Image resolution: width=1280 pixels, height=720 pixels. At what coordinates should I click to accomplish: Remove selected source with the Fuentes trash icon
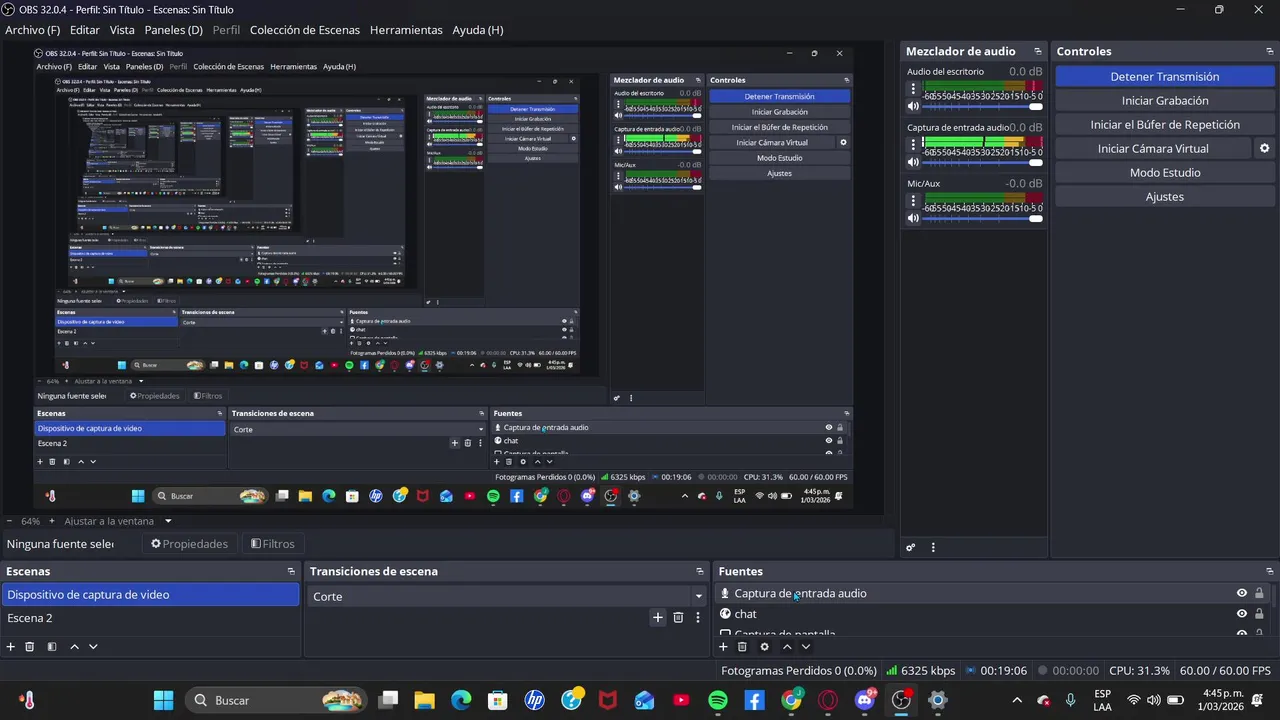pos(742,647)
